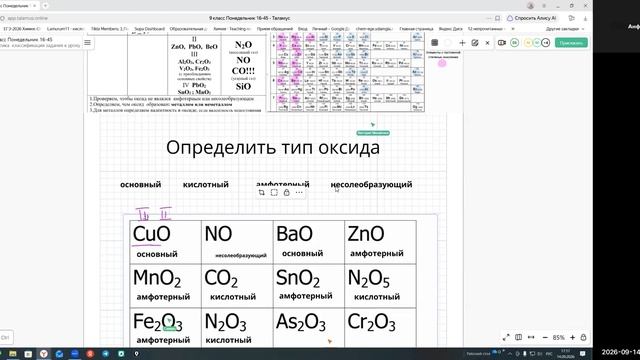Click the green participant avatar circle
Viewport: 640px width, 360px height.
click(x=515, y=42)
